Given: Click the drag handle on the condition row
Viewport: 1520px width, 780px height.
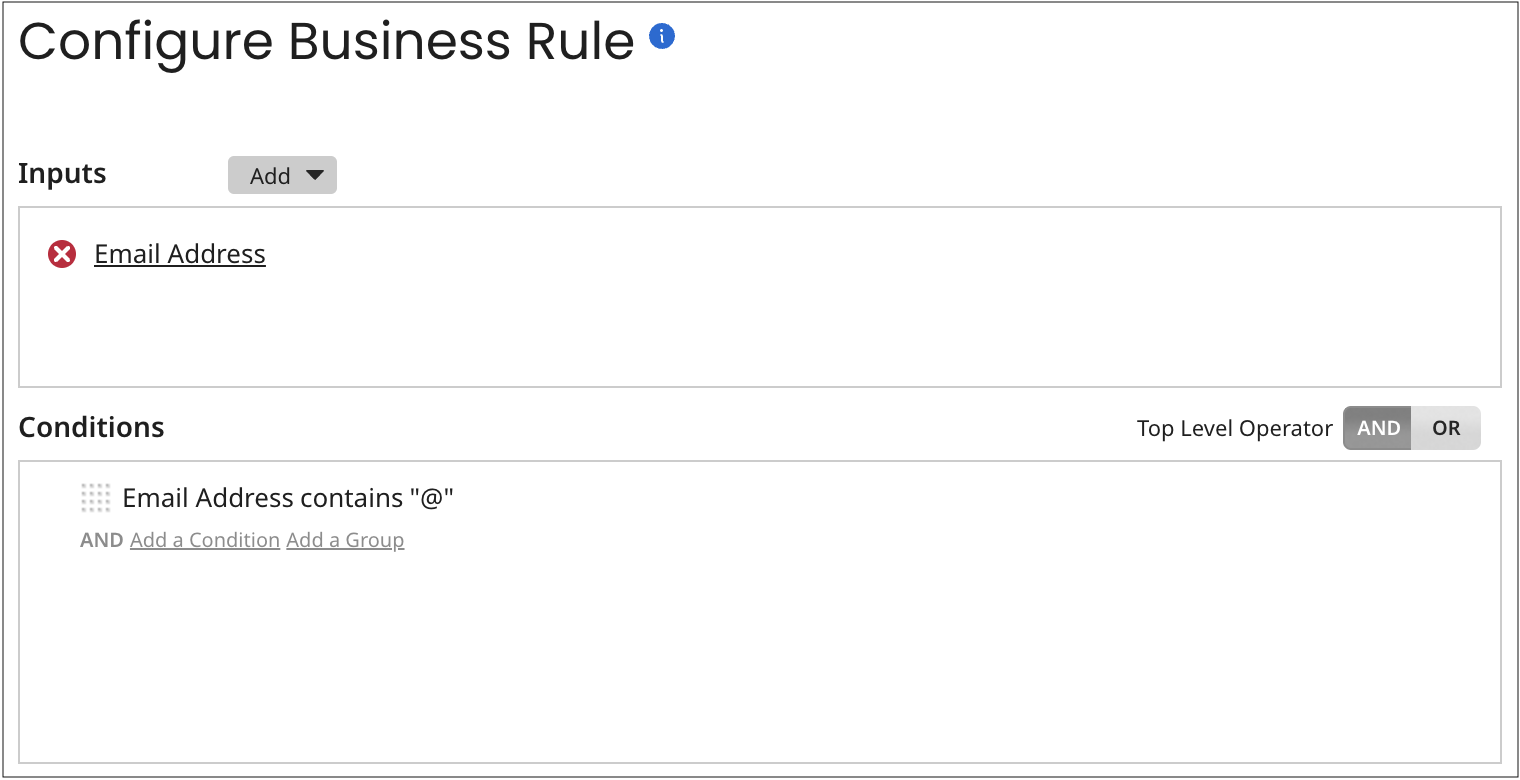Looking at the screenshot, I should point(95,498).
